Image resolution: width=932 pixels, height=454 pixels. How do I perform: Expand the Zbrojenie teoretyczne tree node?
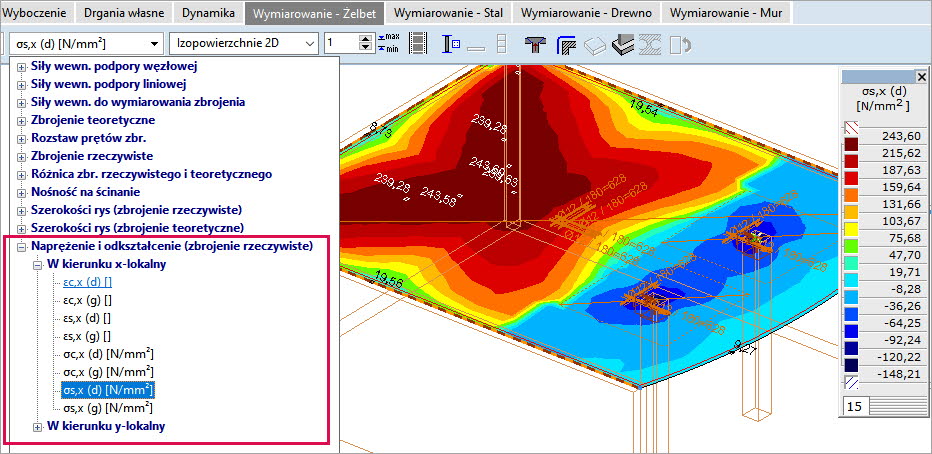23,120
